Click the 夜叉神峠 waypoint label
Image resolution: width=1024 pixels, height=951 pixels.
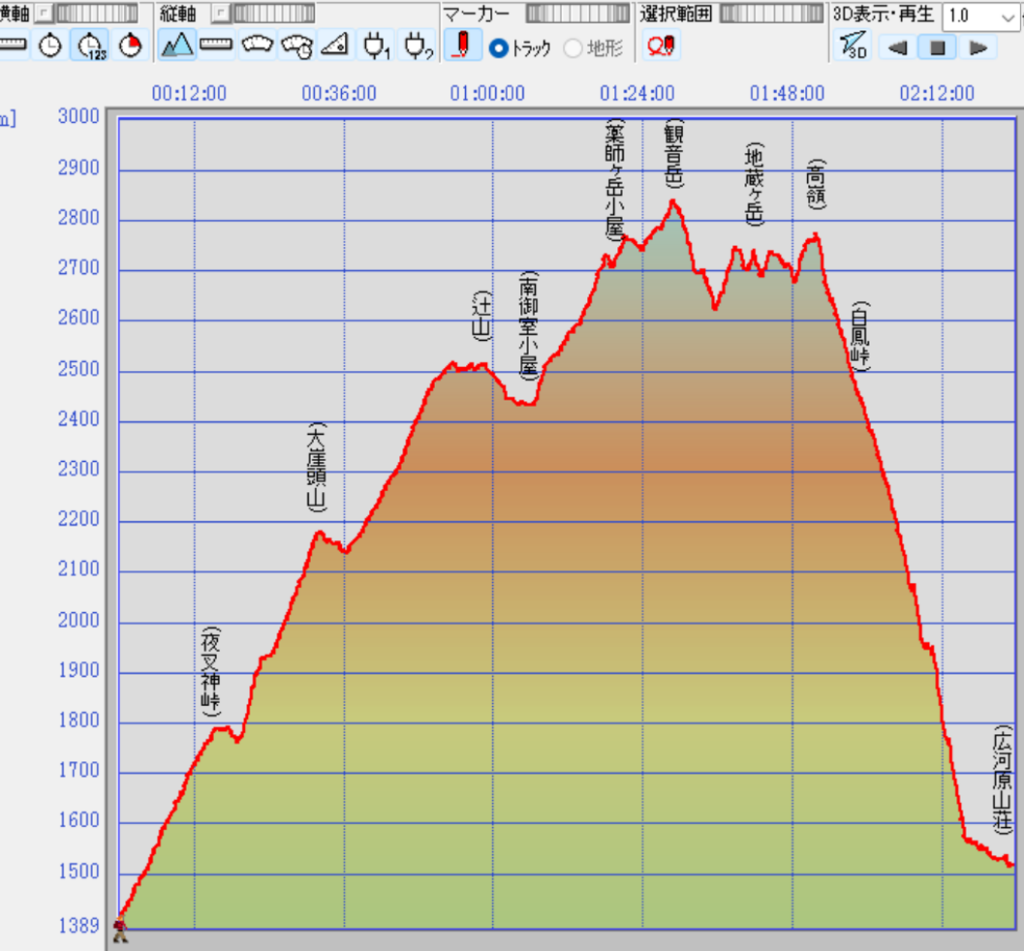click(210, 671)
